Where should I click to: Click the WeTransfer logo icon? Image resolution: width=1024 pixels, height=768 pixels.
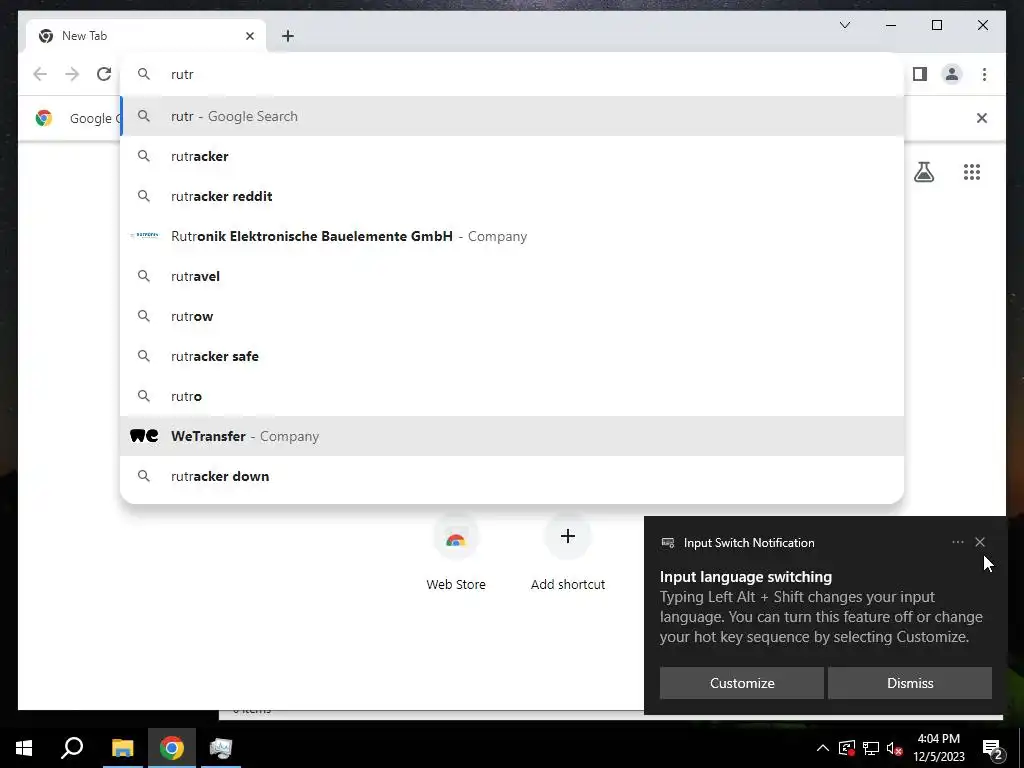click(144, 436)
